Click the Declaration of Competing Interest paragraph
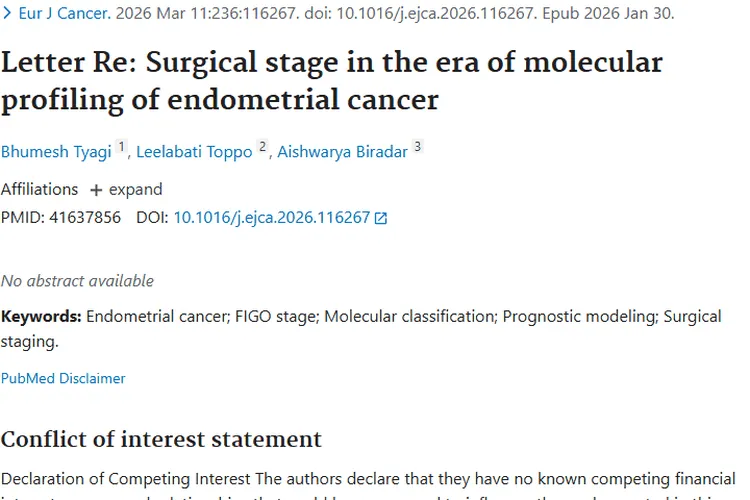This screenshot has width=750, height=500. coord(370,479)
